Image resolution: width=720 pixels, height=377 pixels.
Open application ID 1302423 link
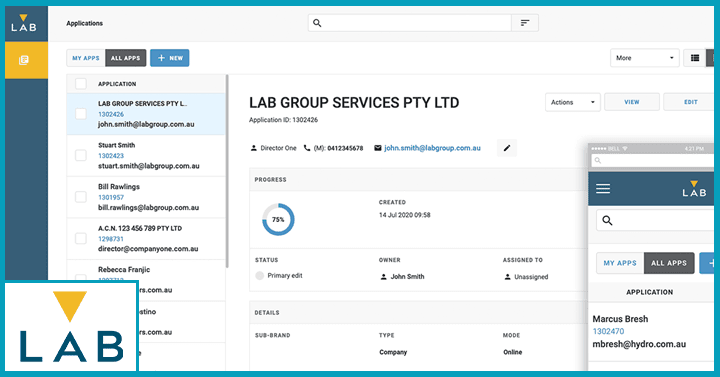pyautogui.click(x=111, y=156)
